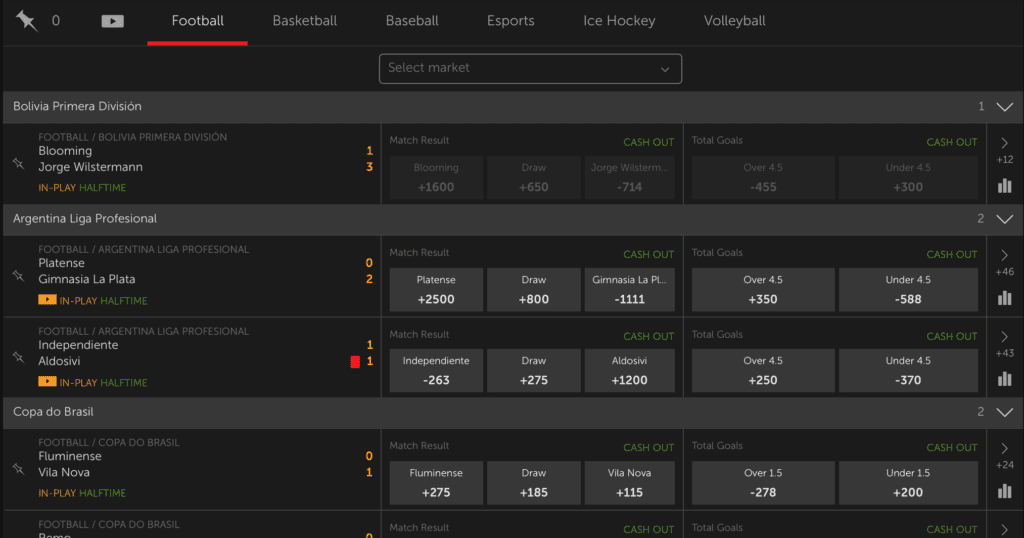Click the Argentina Liga Profesional league header
Image resolution: width=1024 pixels, height=538 pixels.
pyautogui.click(x=513, y=219)
